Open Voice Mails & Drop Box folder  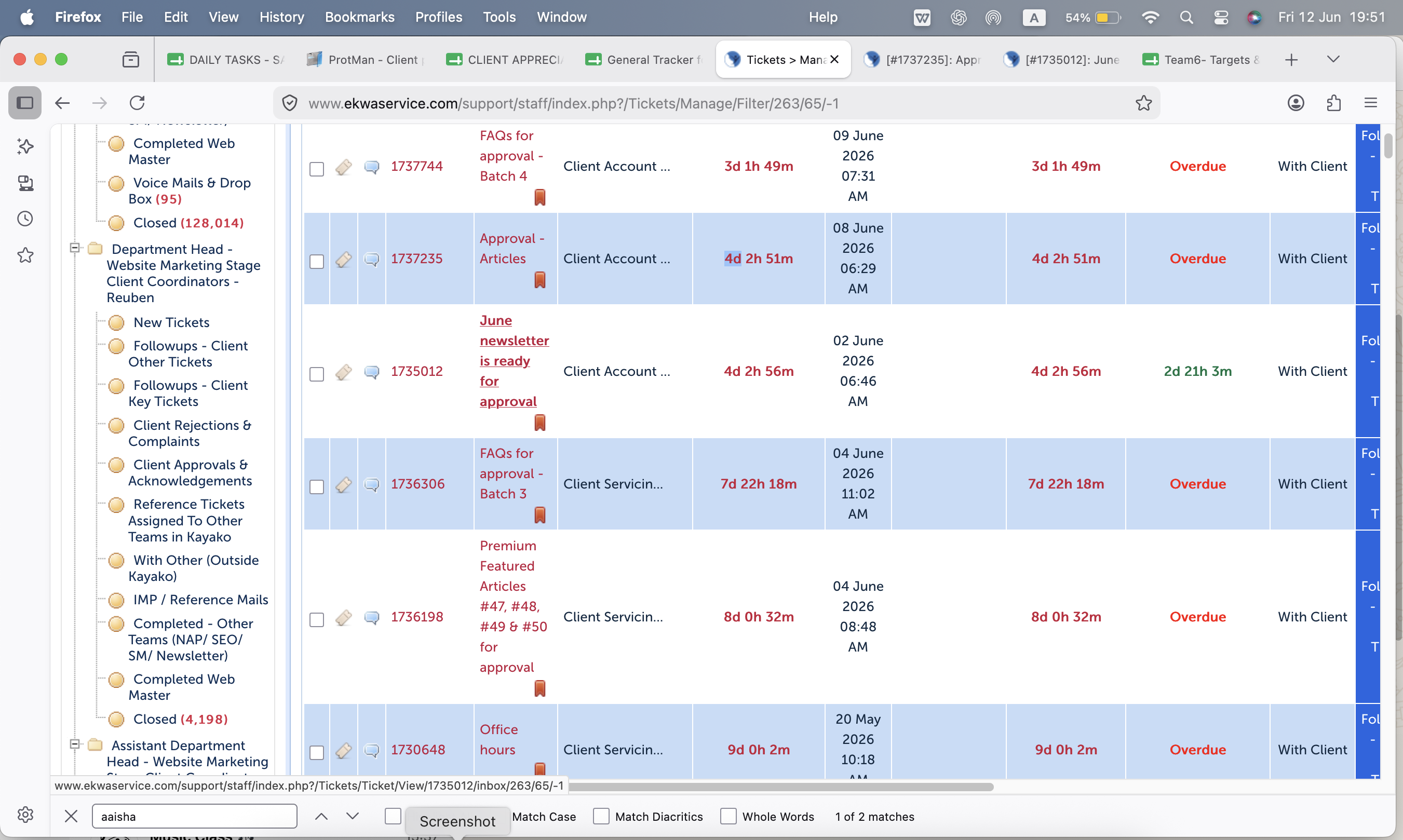click(190, 191)
